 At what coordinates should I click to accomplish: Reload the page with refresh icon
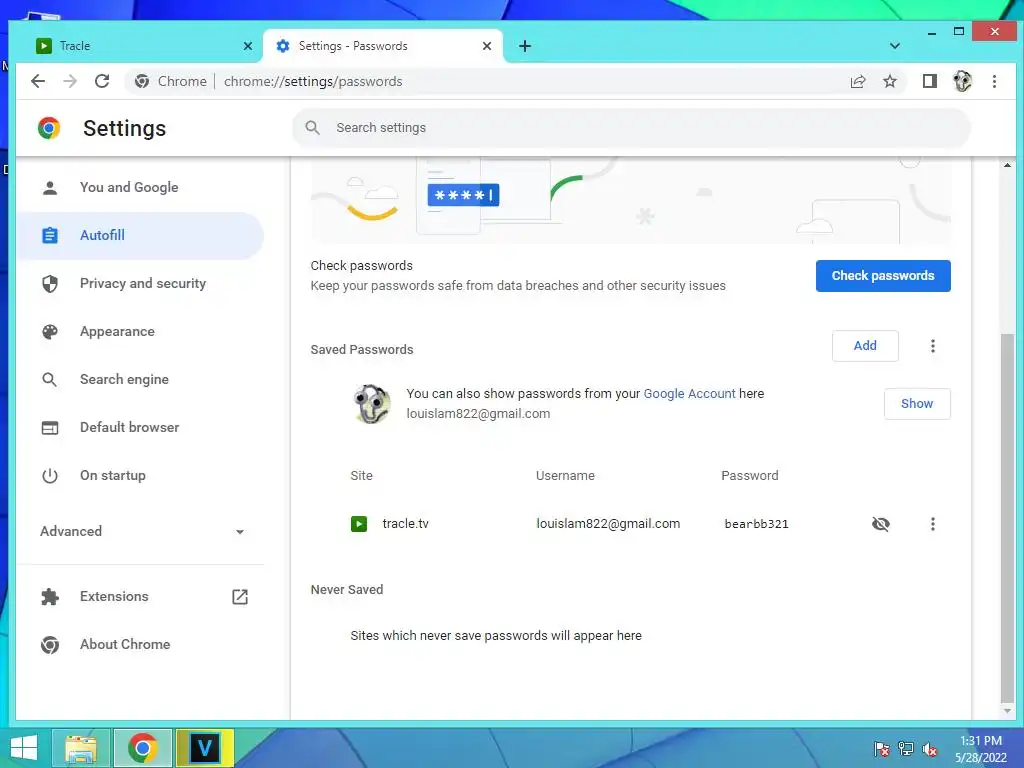(102, 81)
